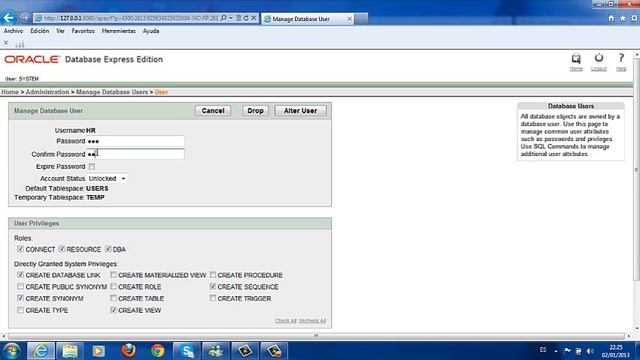
Task: Uncheck the CONNECT role checkbox
Action: coord(20,249)
